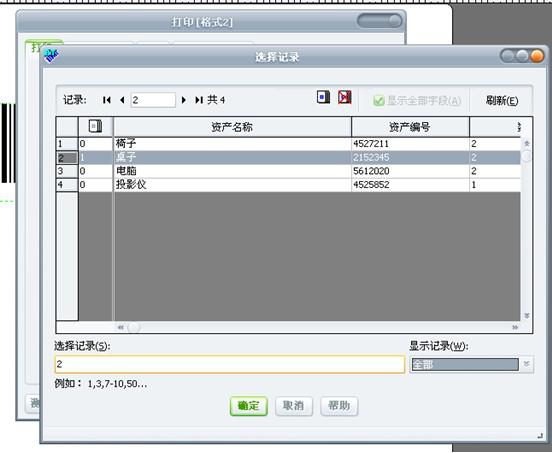This screenshot has height=453, width=552.
Task: Click the window resize grip corner
Action: click(540, 436)
